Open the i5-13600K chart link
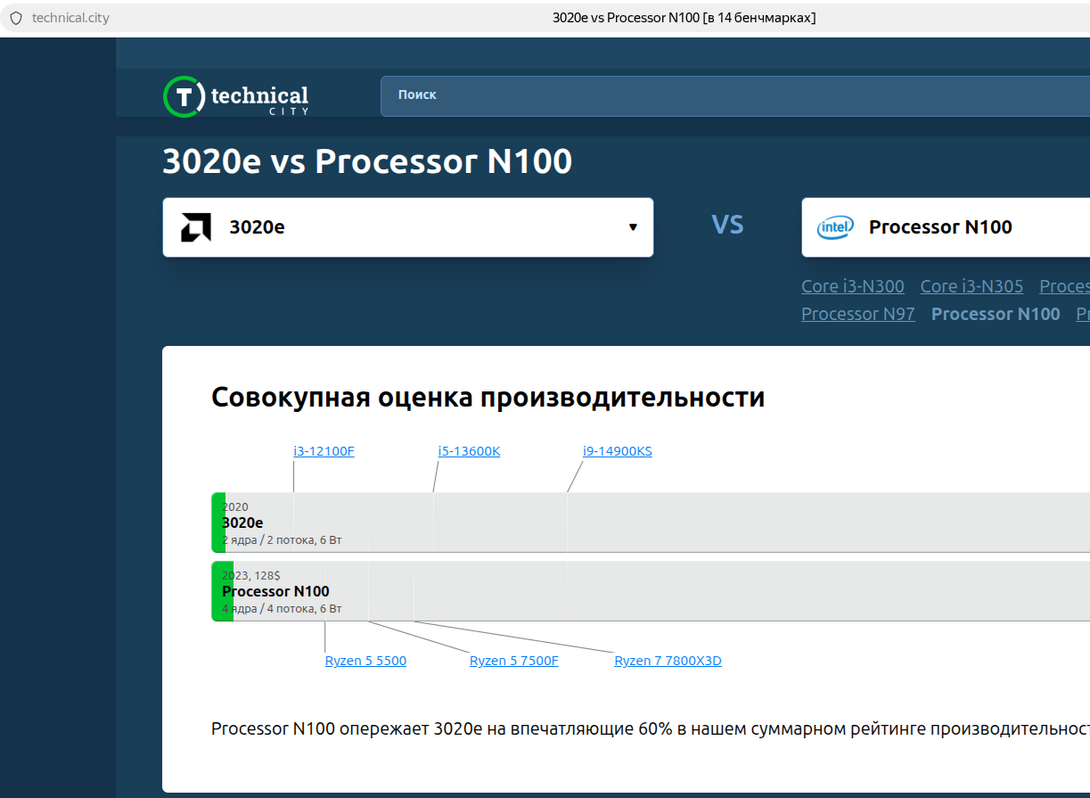The image size is (1090, 798). [x=469, y=451]
